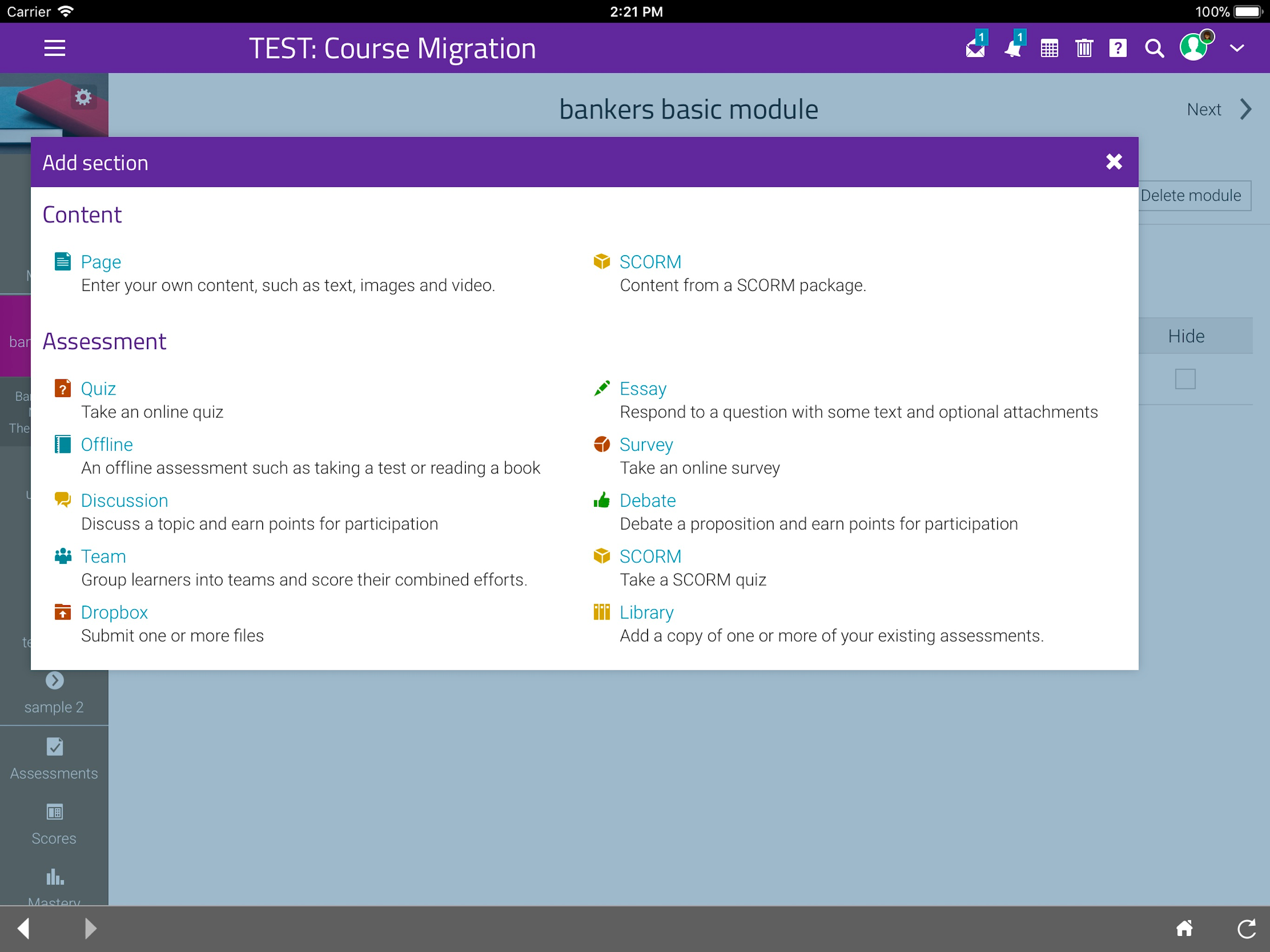Open the user profile avatar
1270x952 pixels.
click(1195, 47)
